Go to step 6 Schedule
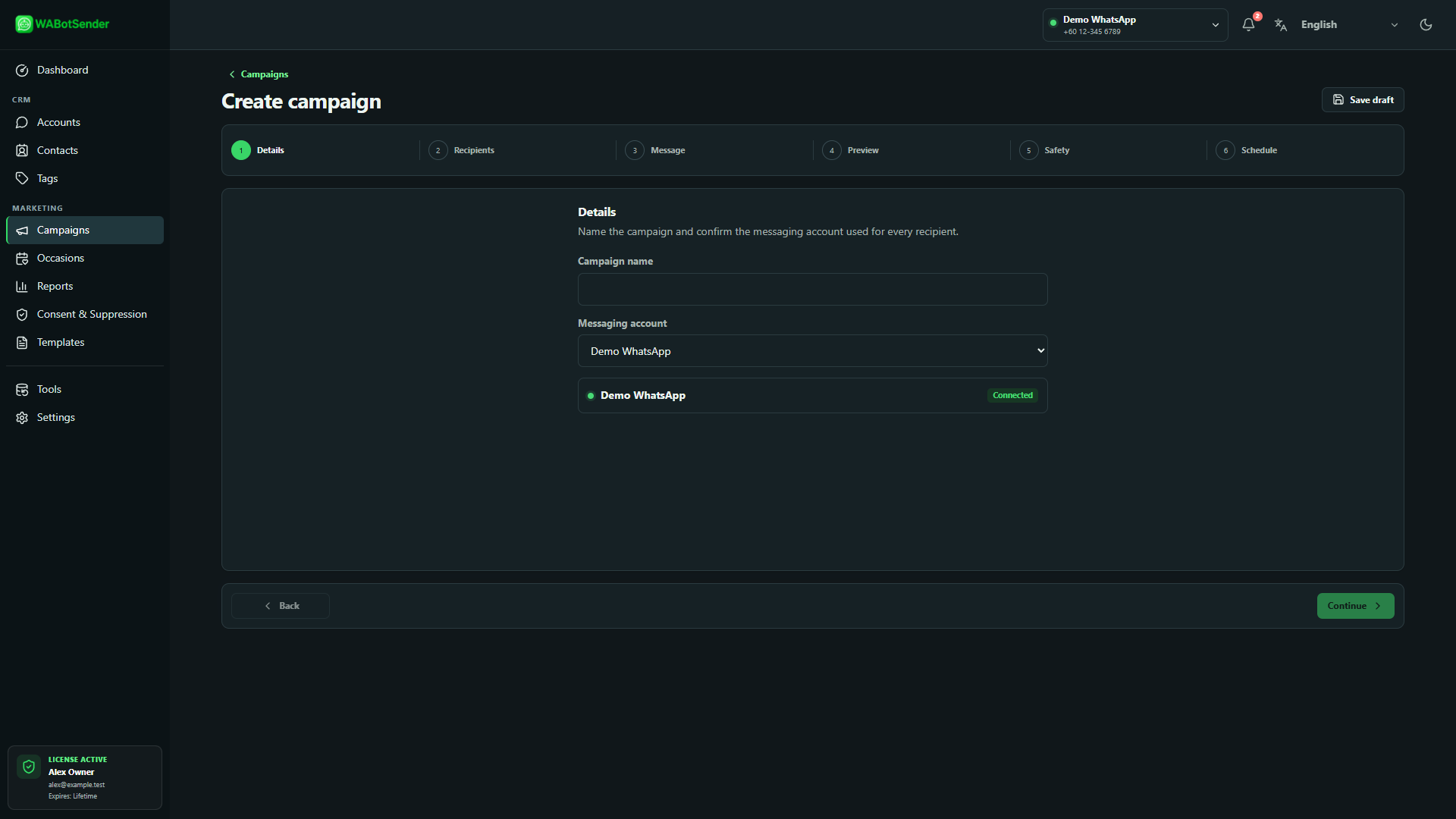 click(1247, 150)
